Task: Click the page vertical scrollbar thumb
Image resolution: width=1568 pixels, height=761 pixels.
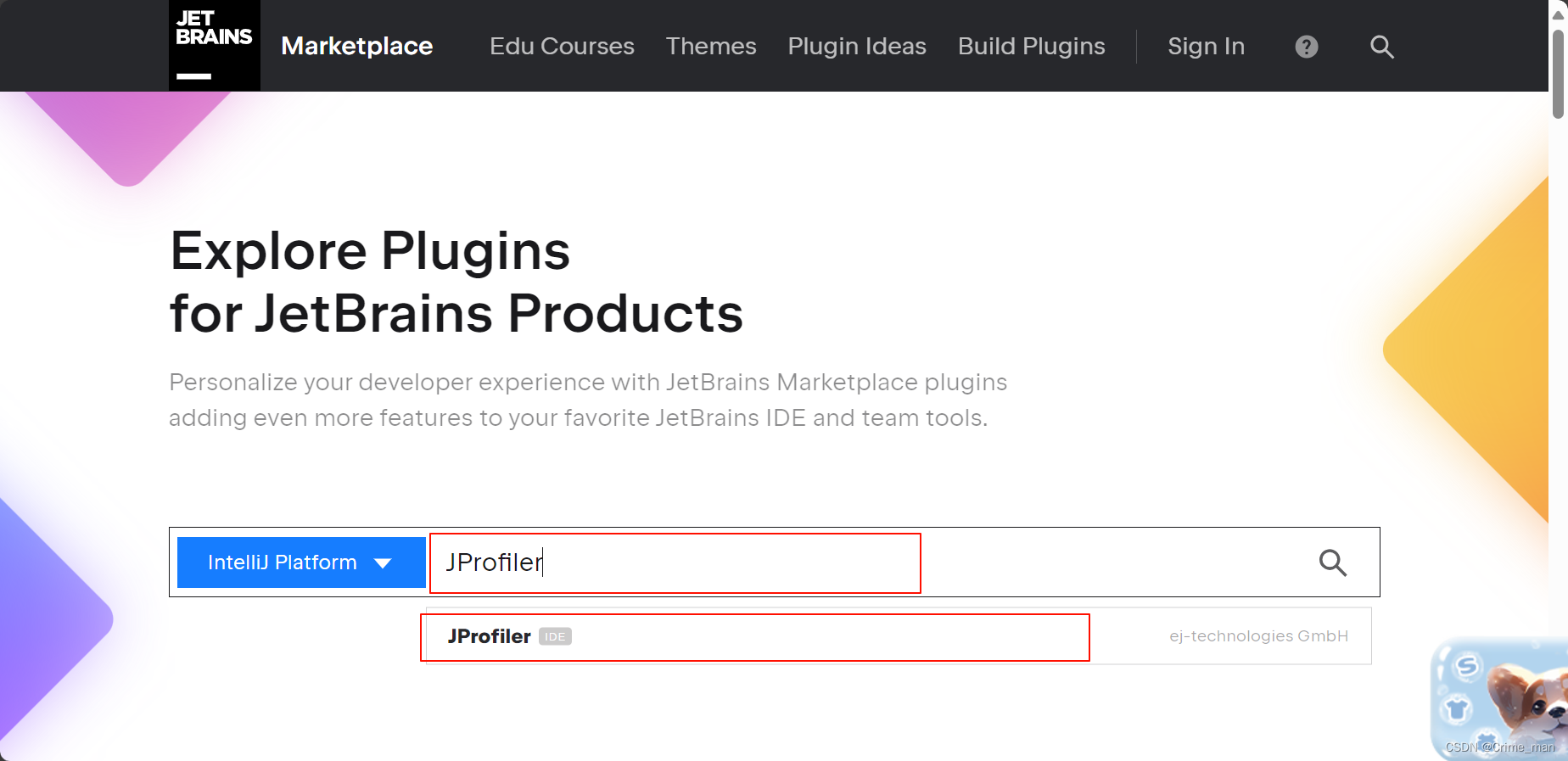Action: coord(1559,75)
